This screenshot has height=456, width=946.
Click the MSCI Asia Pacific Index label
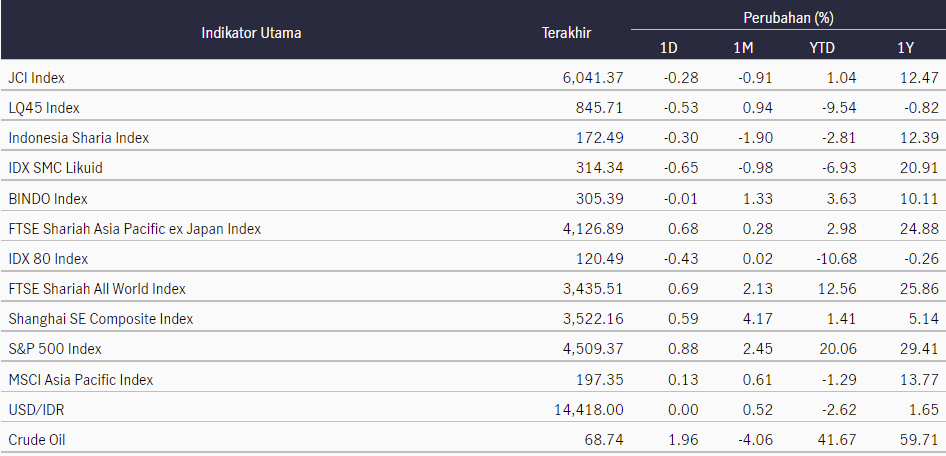click(x=81, y=379)
